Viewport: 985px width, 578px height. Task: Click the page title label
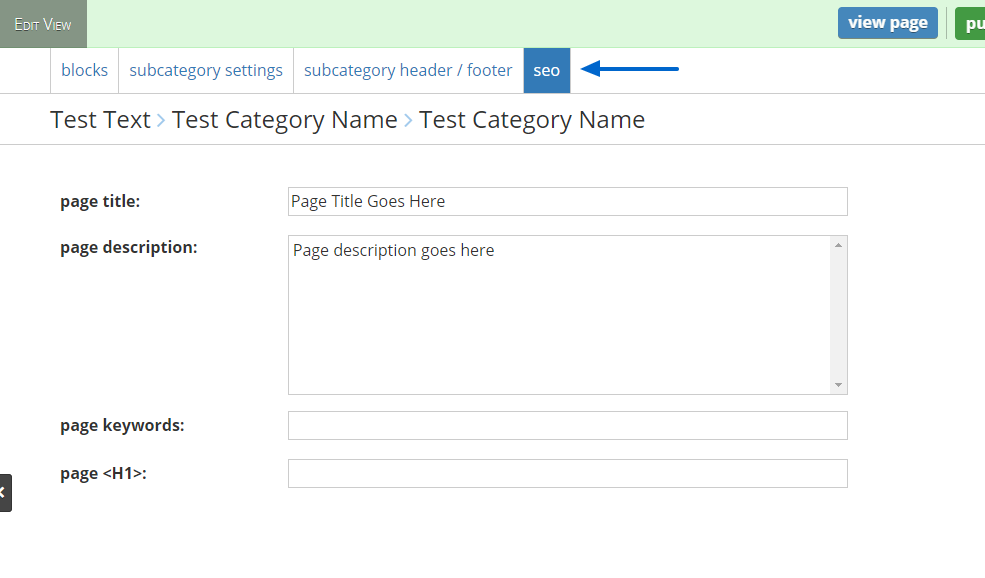tap(100, 201)
